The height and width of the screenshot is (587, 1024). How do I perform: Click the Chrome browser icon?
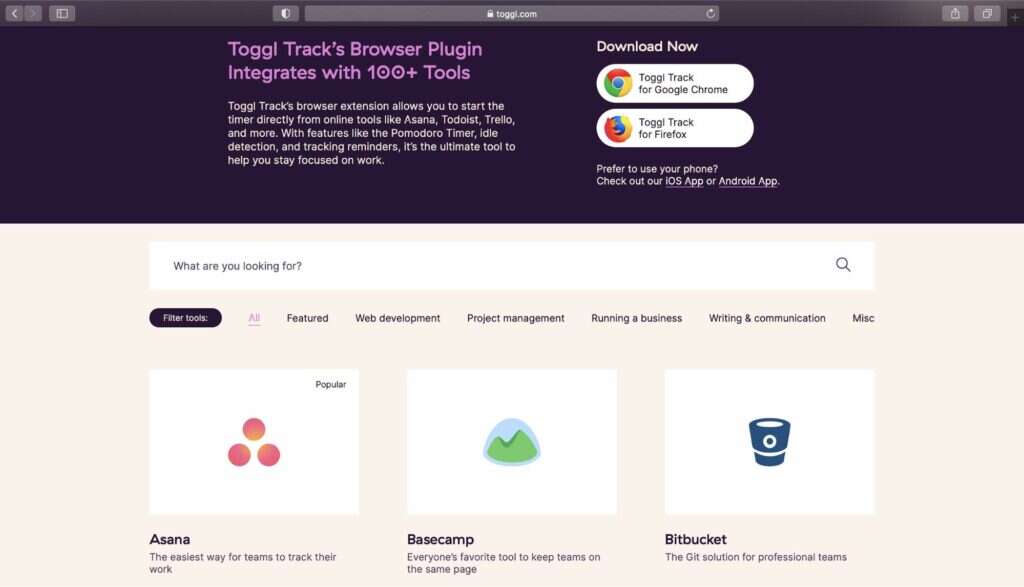(x=620, y=83)
